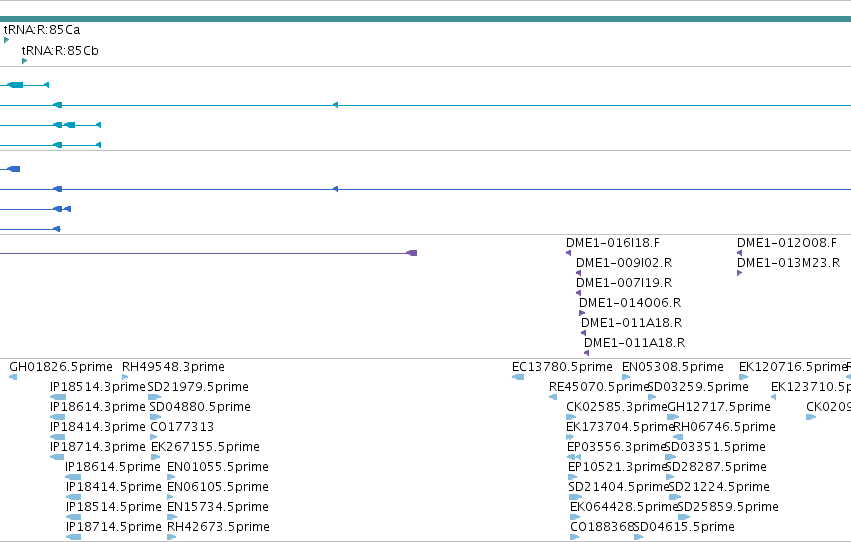Click the EST arrow glyph under GH01826.5prime

click(13, 377)
